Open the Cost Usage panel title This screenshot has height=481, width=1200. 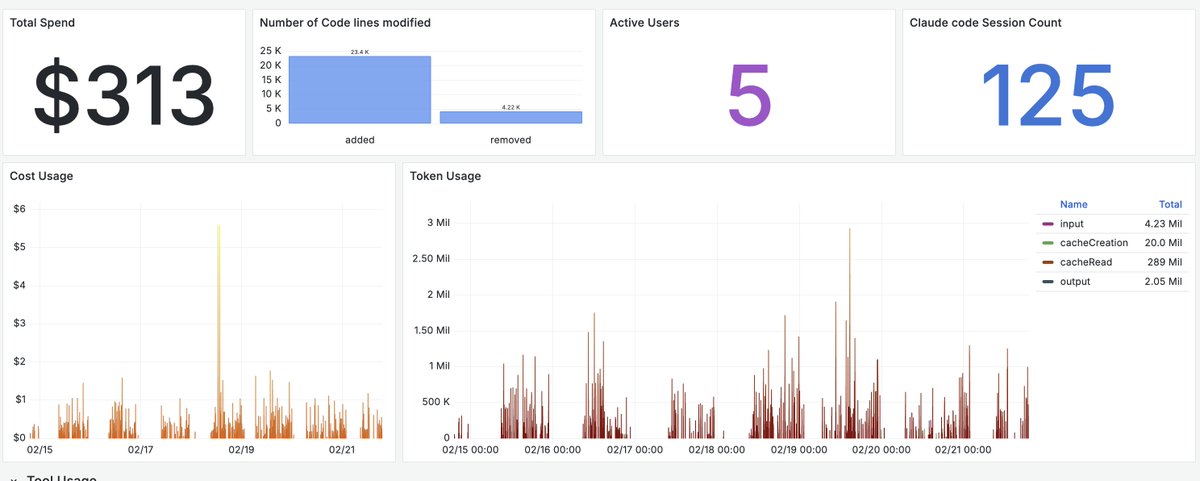click(41, 176)
